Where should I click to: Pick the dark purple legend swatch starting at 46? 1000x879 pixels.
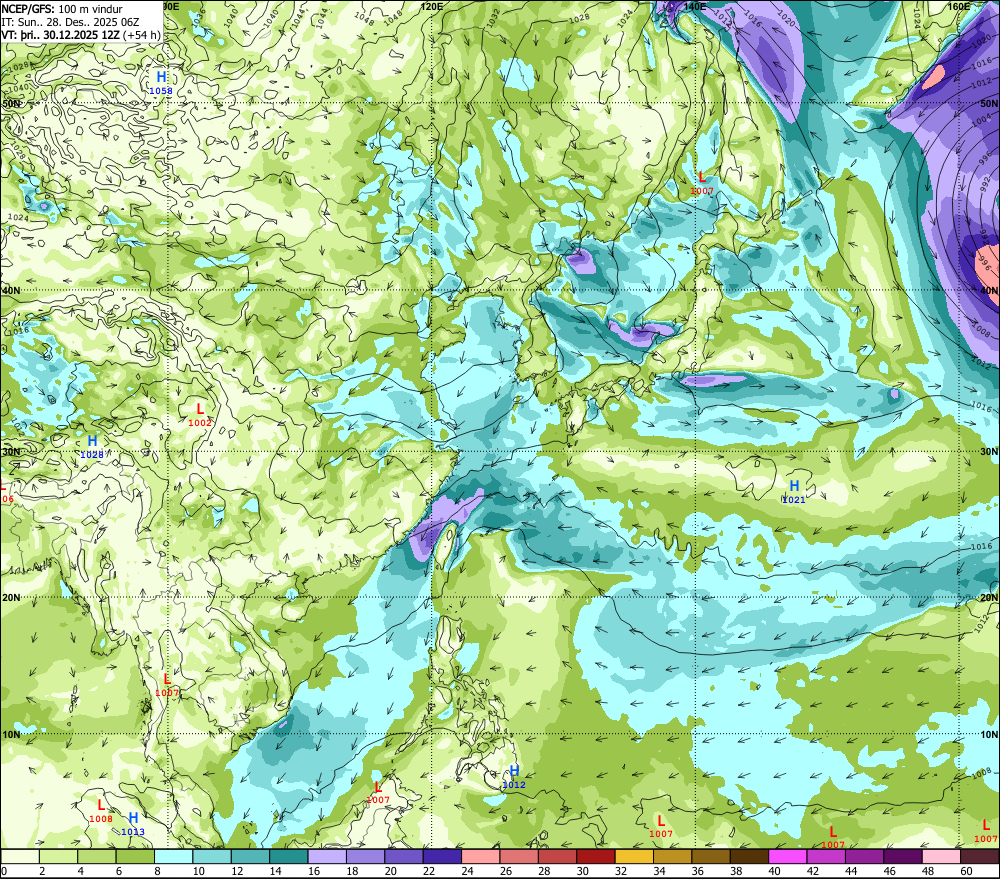(903, 856)
